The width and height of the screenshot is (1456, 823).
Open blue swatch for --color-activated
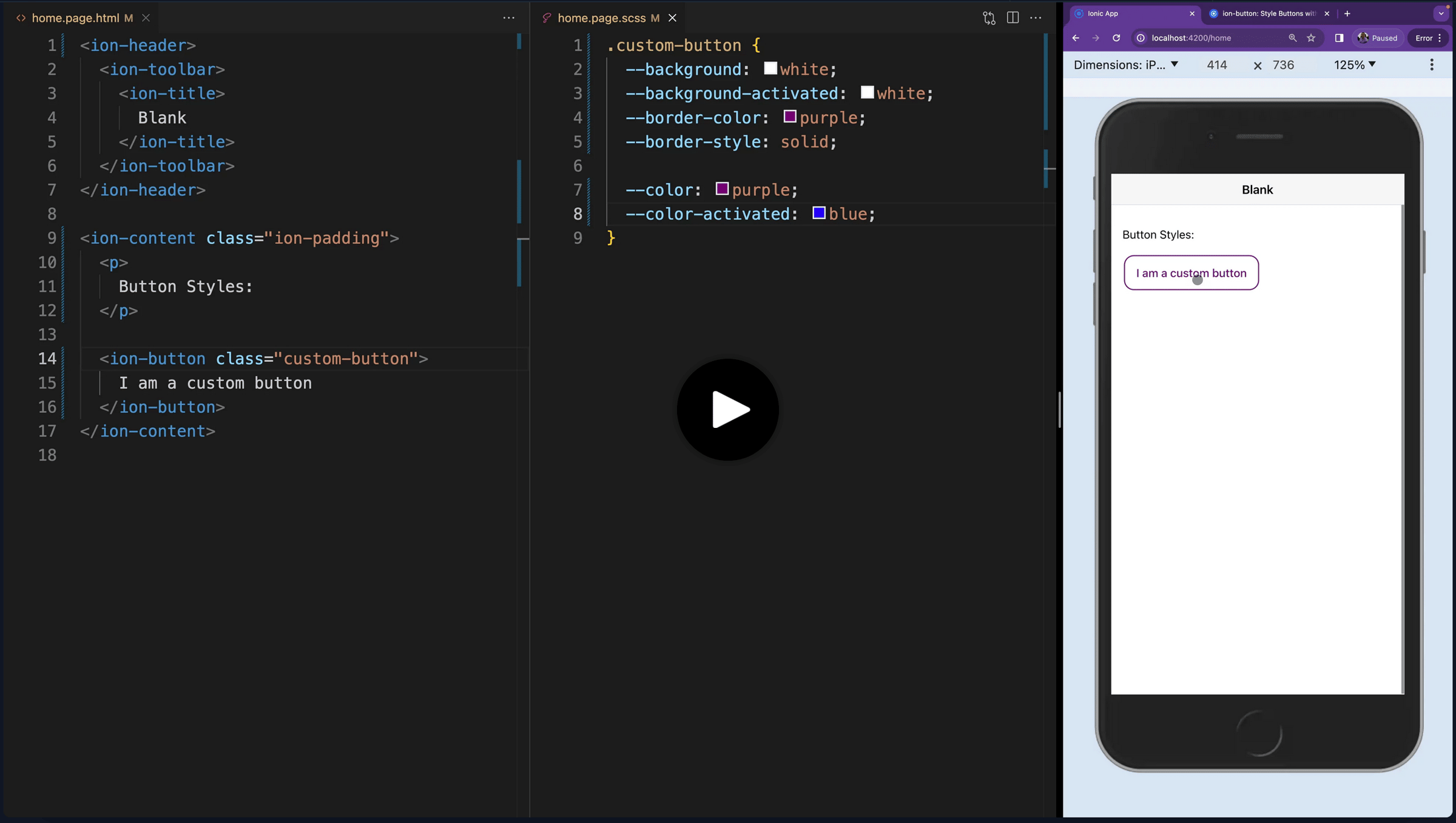pos(819,213)
